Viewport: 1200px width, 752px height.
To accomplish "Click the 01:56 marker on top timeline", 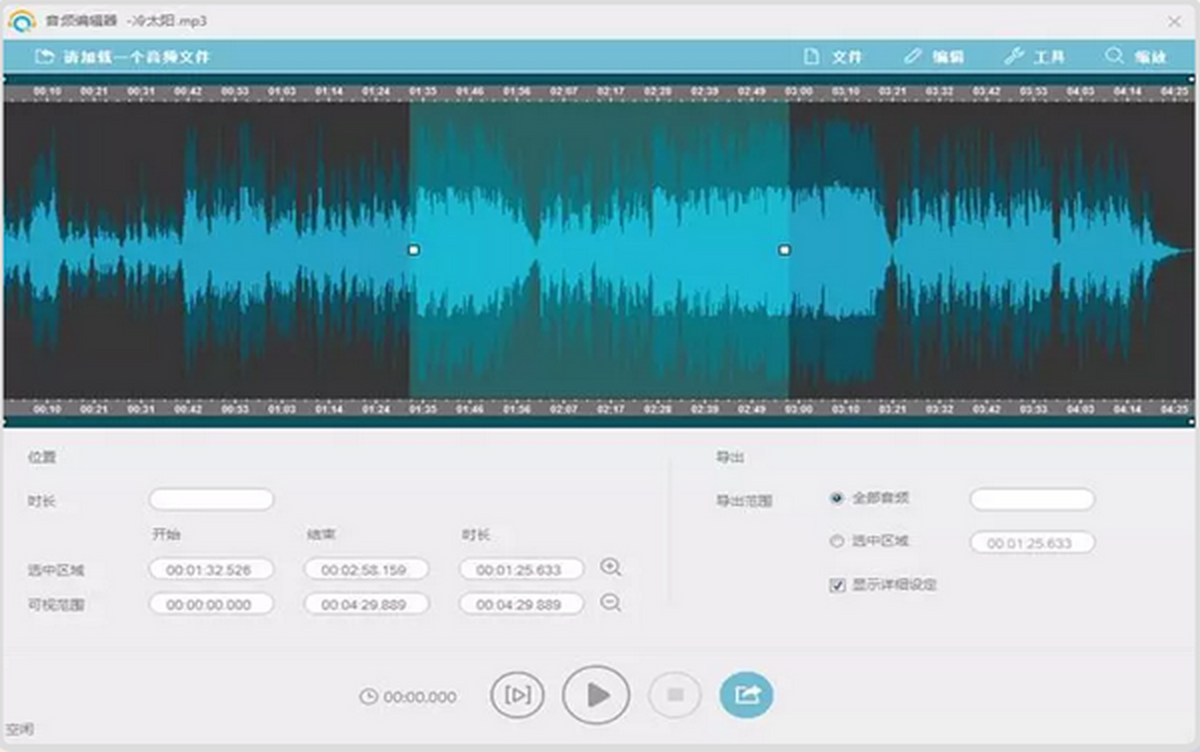I will click(517, 92).
